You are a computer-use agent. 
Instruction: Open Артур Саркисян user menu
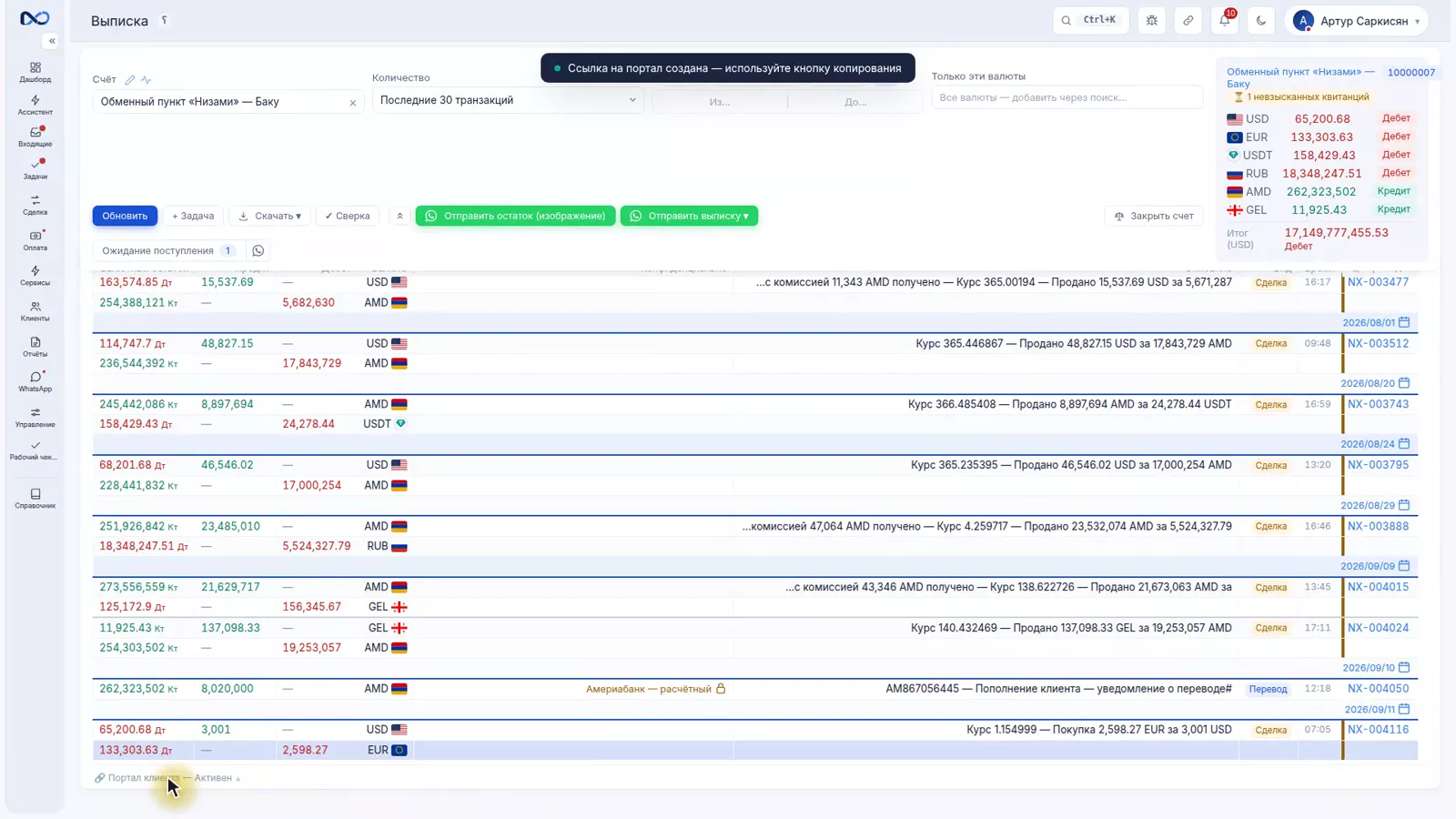1357,20
